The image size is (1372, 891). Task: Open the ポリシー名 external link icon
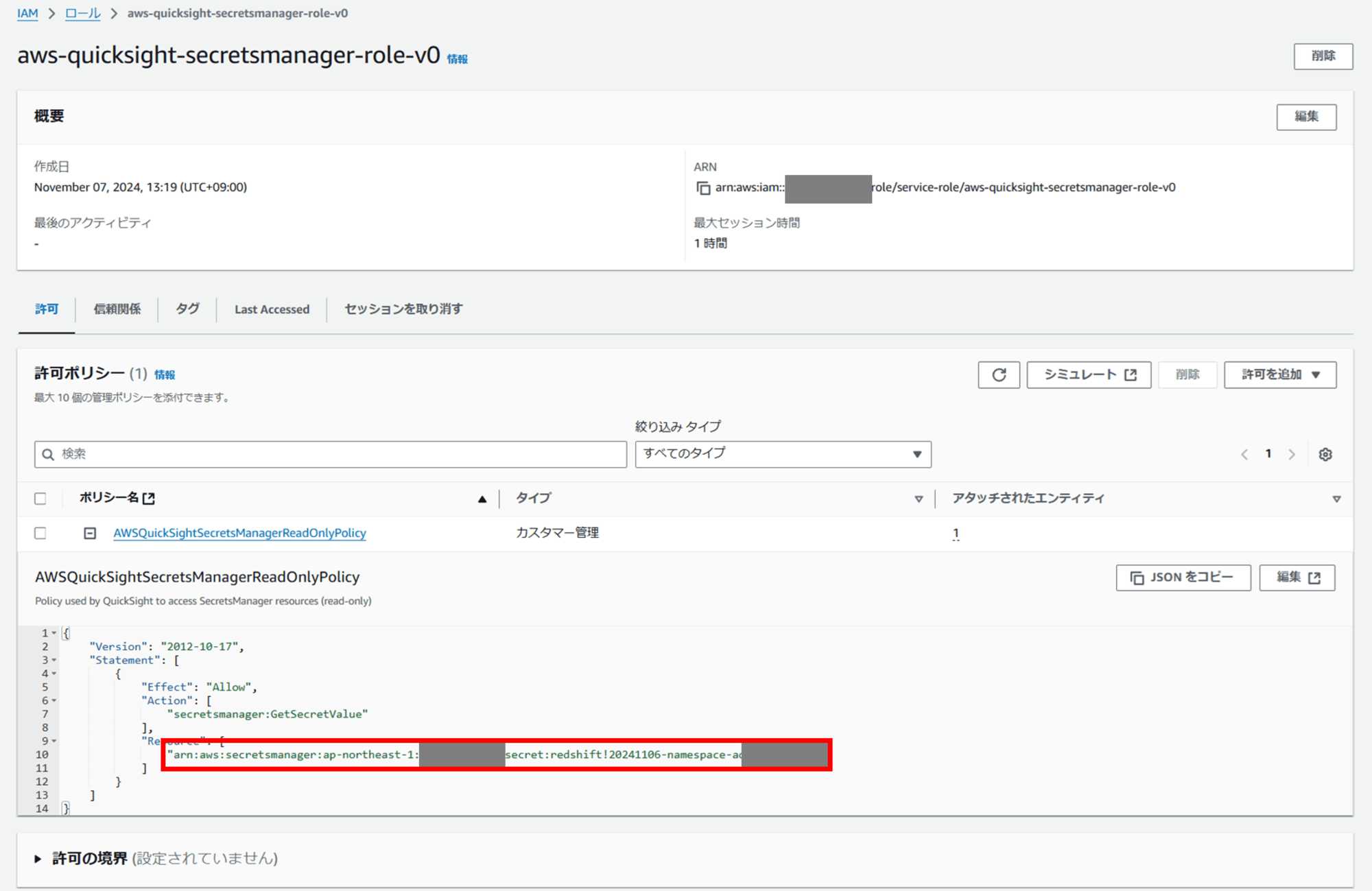coord(149,499)
